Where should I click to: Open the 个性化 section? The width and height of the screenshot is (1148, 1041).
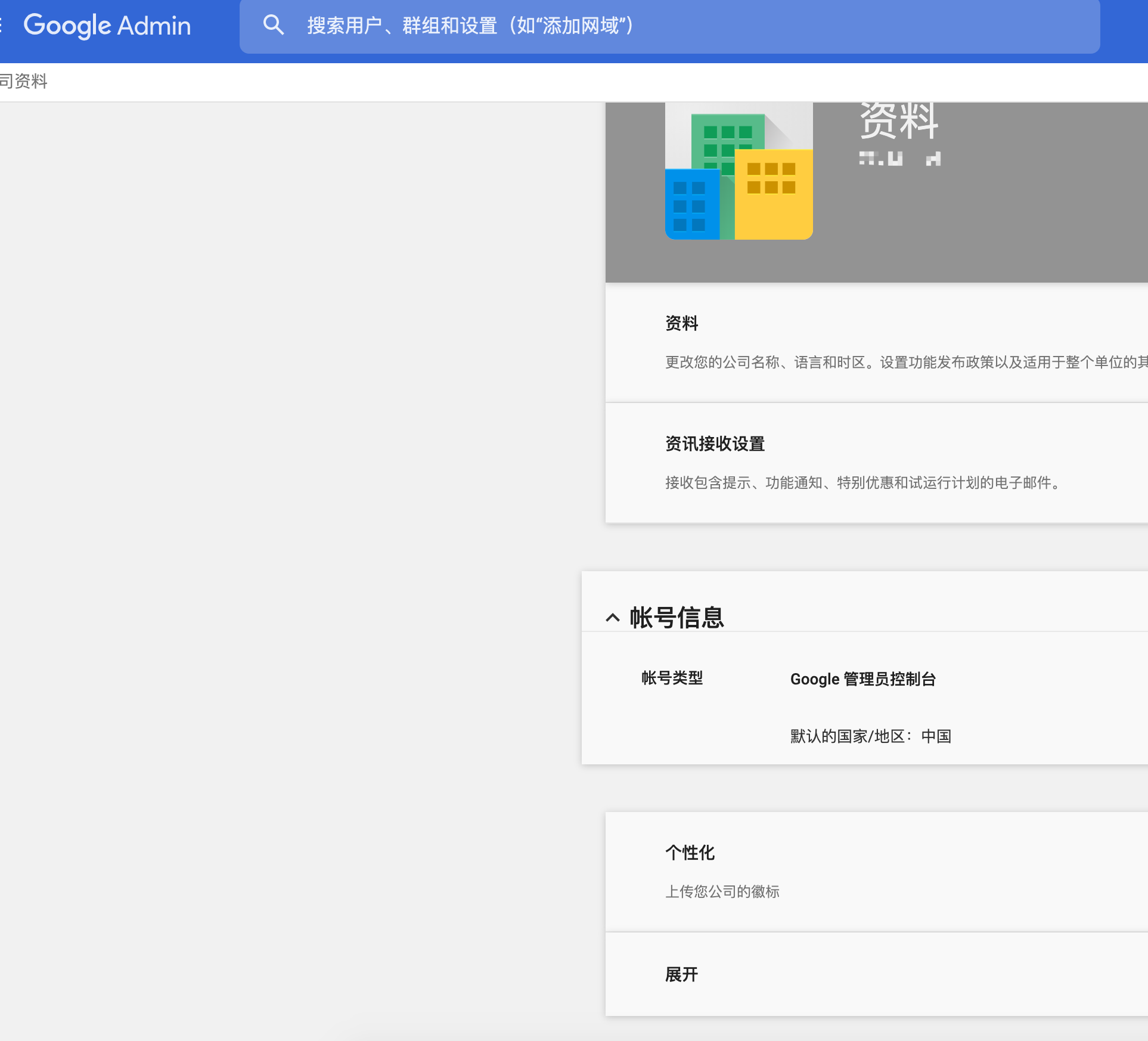pos(690,853)
